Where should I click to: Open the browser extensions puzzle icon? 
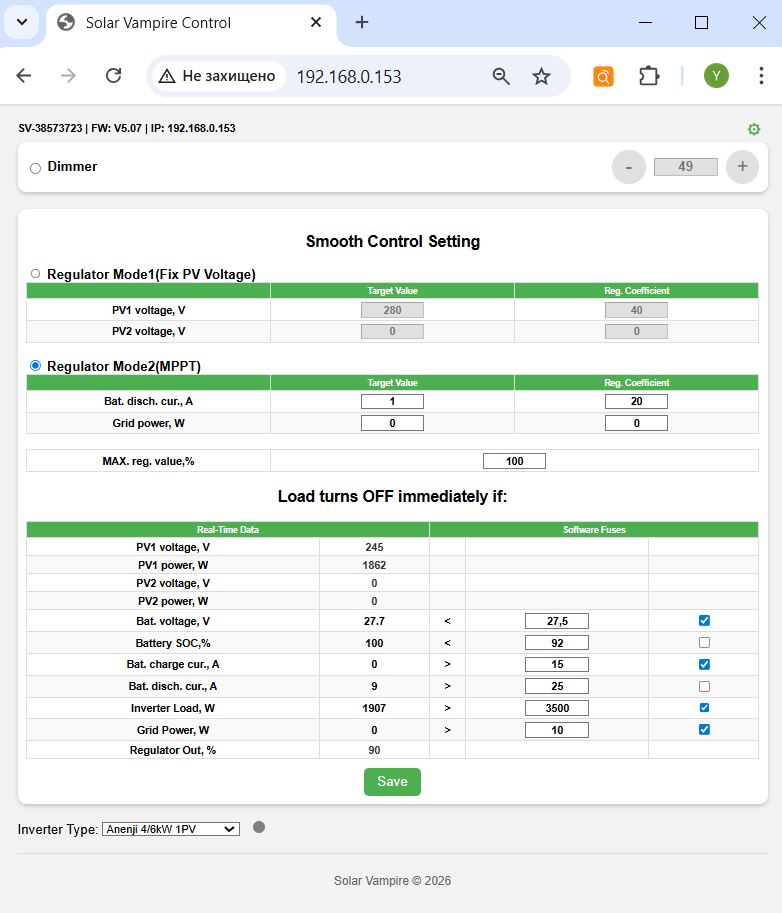(648, 76)
